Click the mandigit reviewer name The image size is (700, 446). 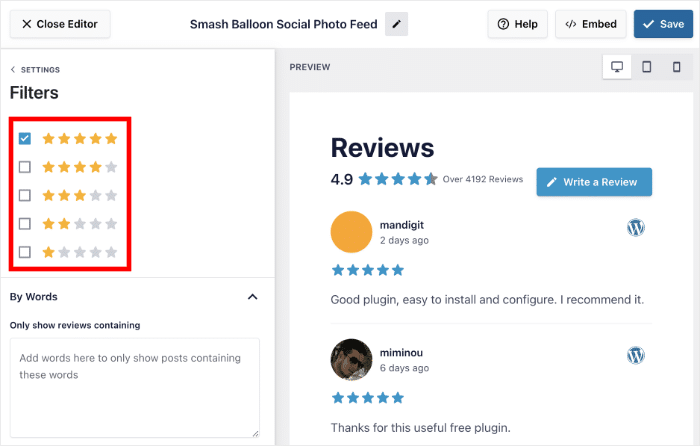tap(402, 225)
